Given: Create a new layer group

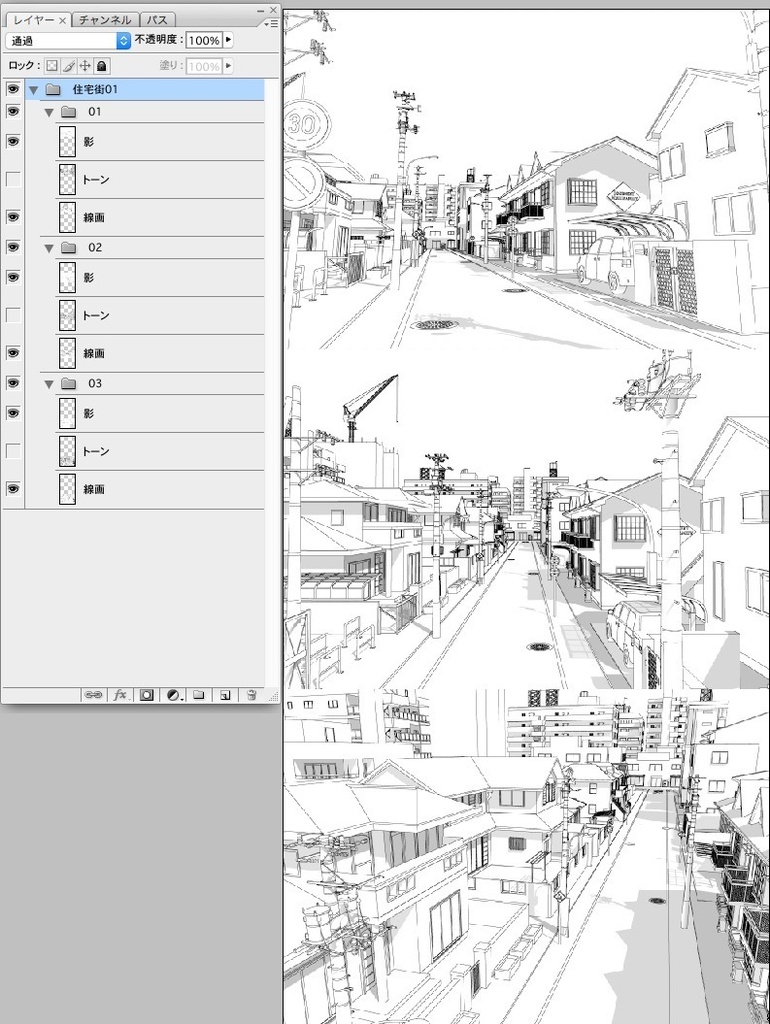Looking at the screenshot, I should click(199, 695).
